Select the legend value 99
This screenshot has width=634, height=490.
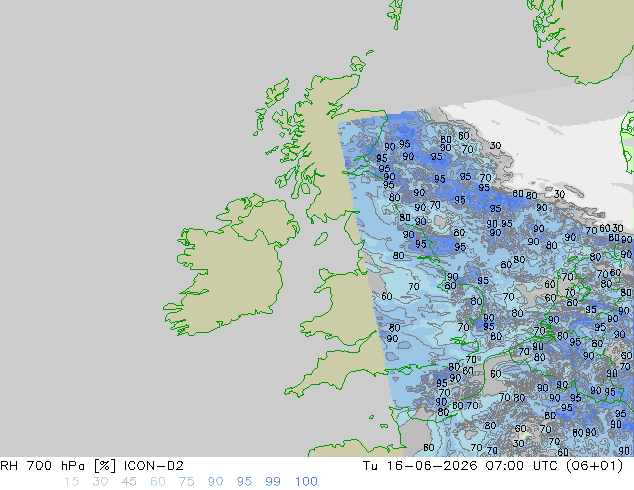[x=273, y=482]
